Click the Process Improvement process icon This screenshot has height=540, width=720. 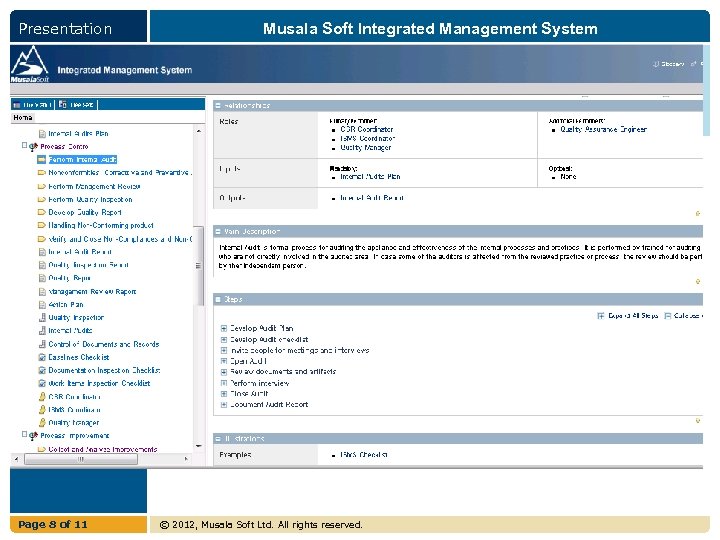(x=34, y=435)
